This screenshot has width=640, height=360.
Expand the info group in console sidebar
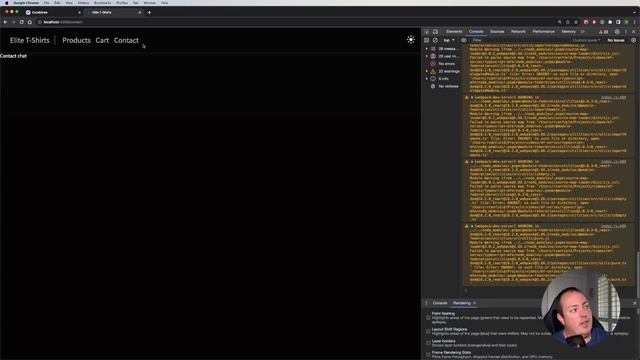coord(427,78)
